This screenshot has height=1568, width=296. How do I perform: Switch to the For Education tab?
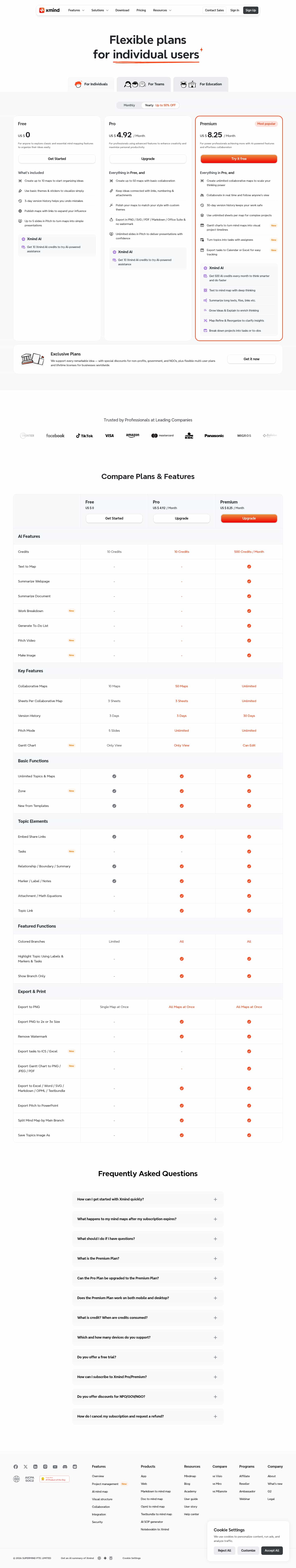[200, 84]
